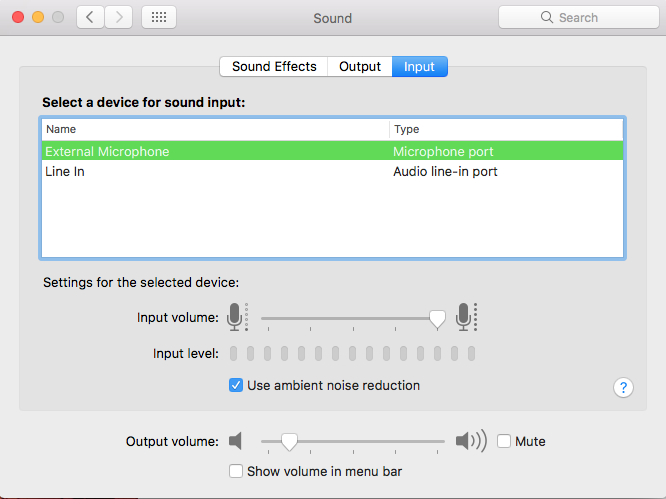Switch to the Output tab
This screenshot has height=499, width=666.
tap(360, 67)
